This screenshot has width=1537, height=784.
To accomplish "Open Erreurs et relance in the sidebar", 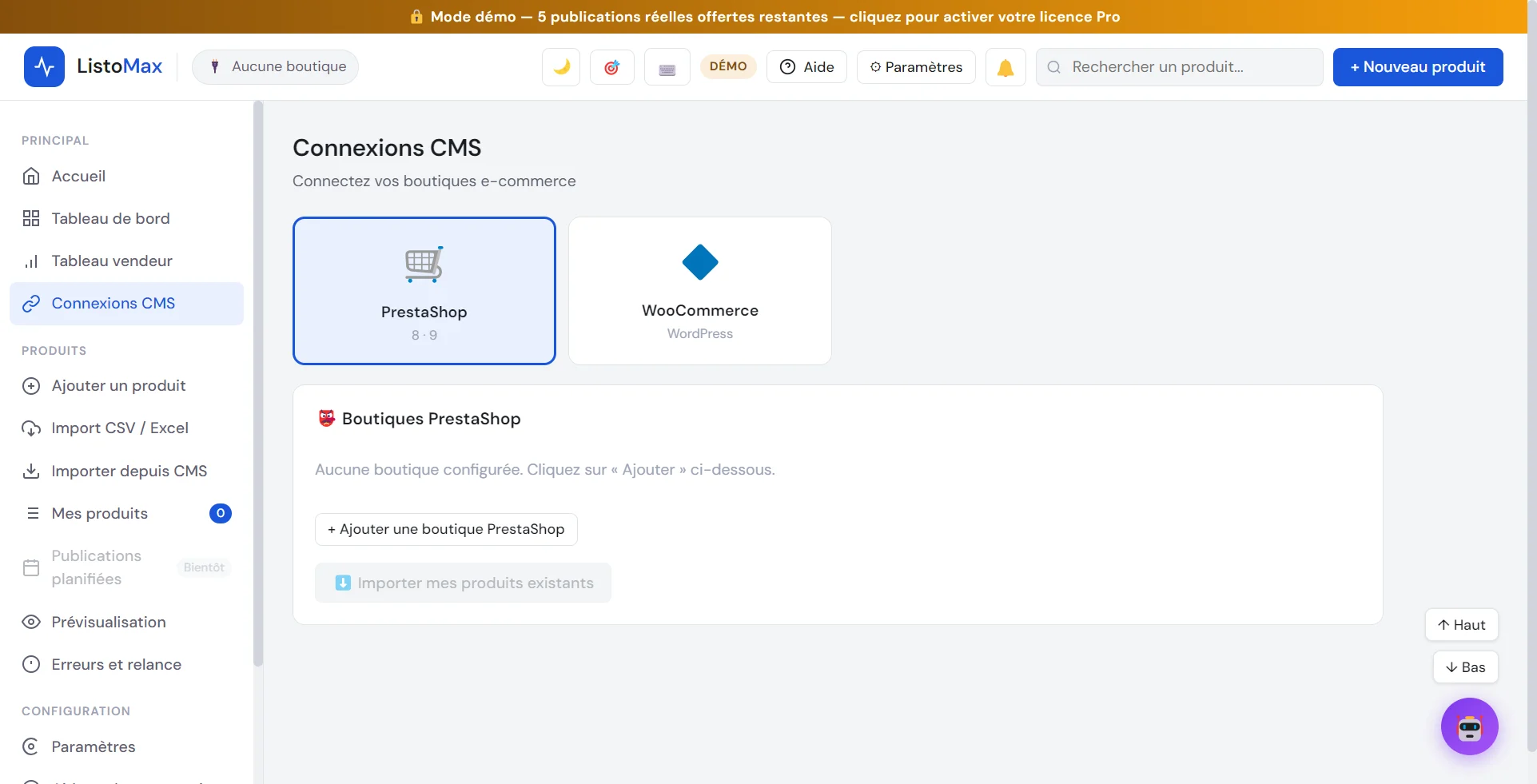I will point(127,664).
